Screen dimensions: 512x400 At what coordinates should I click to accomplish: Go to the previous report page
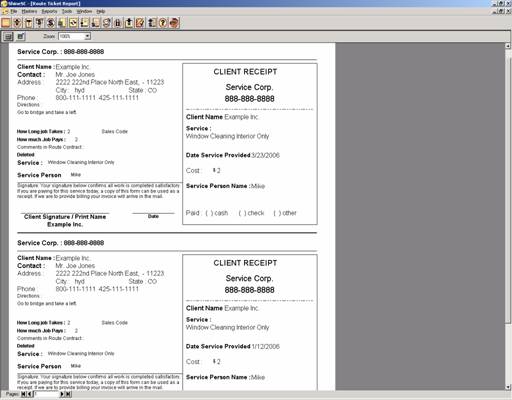[x=30, y=394]
